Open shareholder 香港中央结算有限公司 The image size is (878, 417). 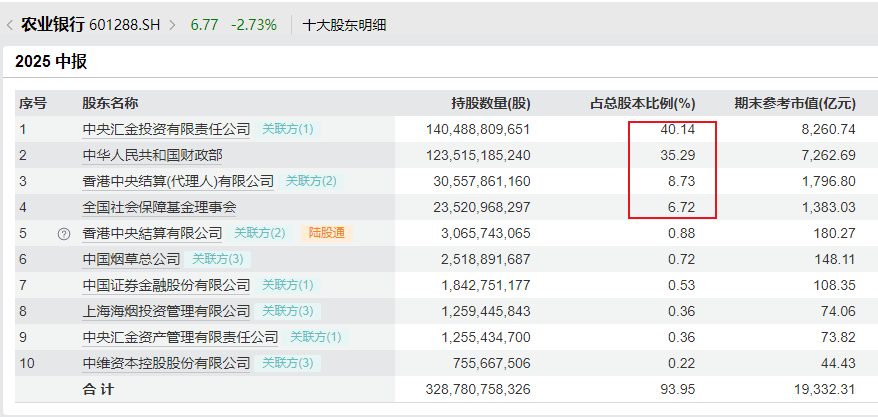152,233
